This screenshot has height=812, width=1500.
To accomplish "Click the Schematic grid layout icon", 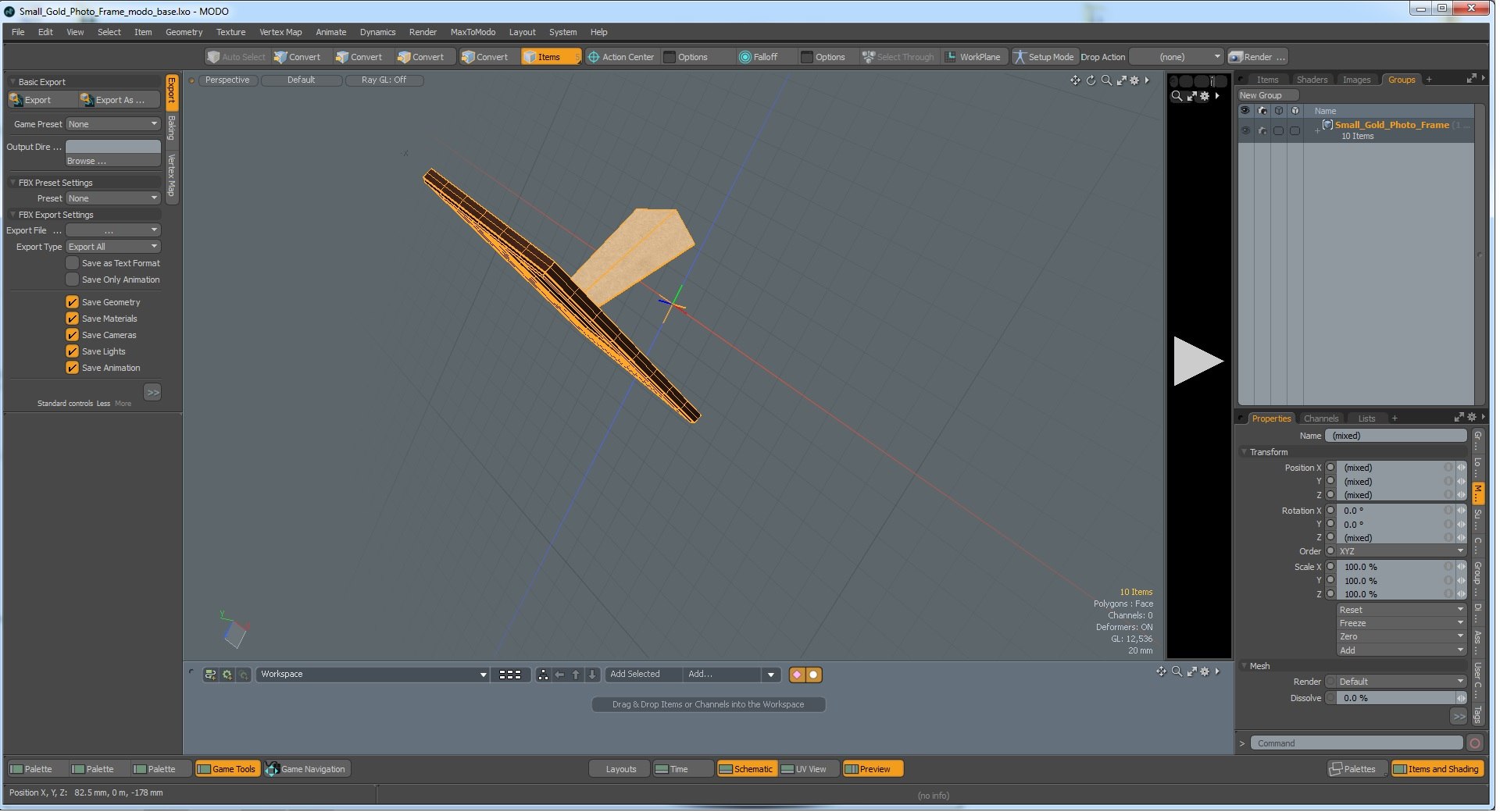I will pyautogui.click(x=510, y=675).
